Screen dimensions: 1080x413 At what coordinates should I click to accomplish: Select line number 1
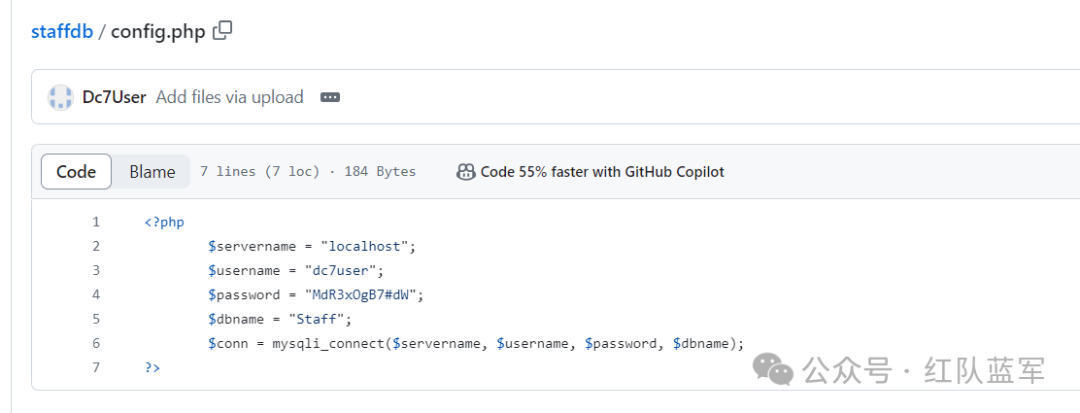(96, 222)
